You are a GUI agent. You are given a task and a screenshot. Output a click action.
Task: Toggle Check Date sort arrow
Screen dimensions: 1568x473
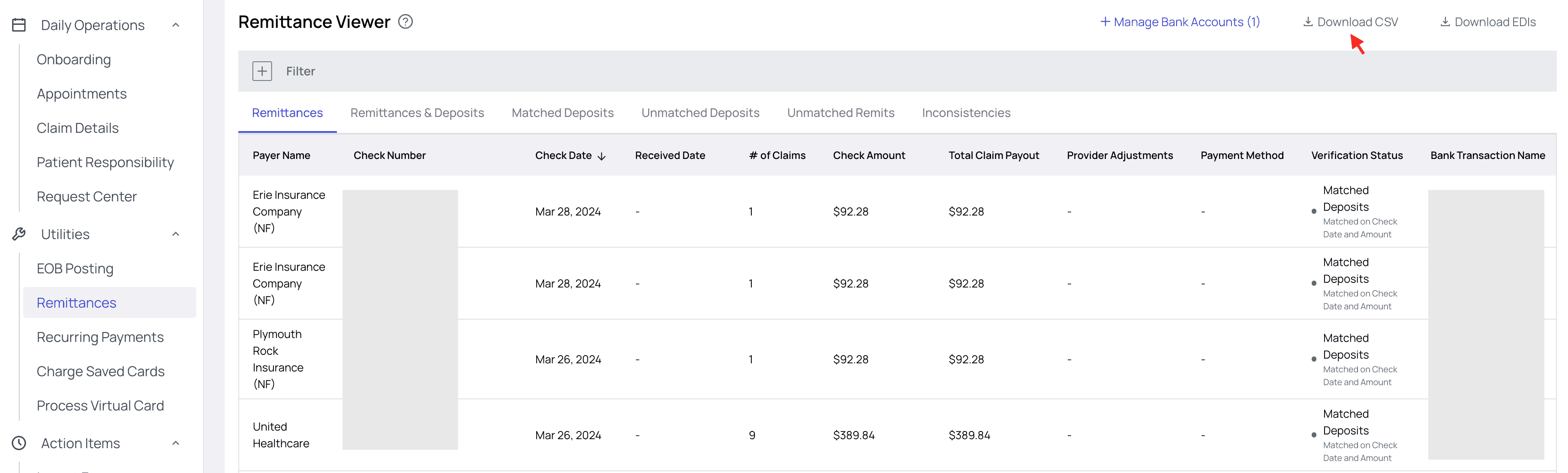(602, 156)
